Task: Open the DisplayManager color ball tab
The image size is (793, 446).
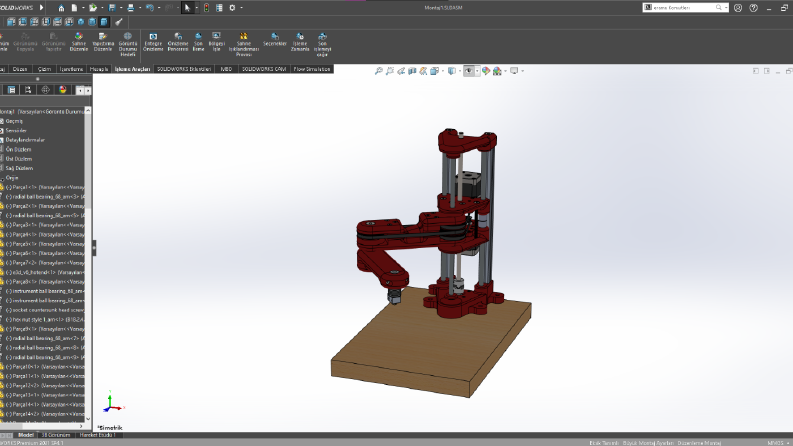Action: tap(62, 90)
